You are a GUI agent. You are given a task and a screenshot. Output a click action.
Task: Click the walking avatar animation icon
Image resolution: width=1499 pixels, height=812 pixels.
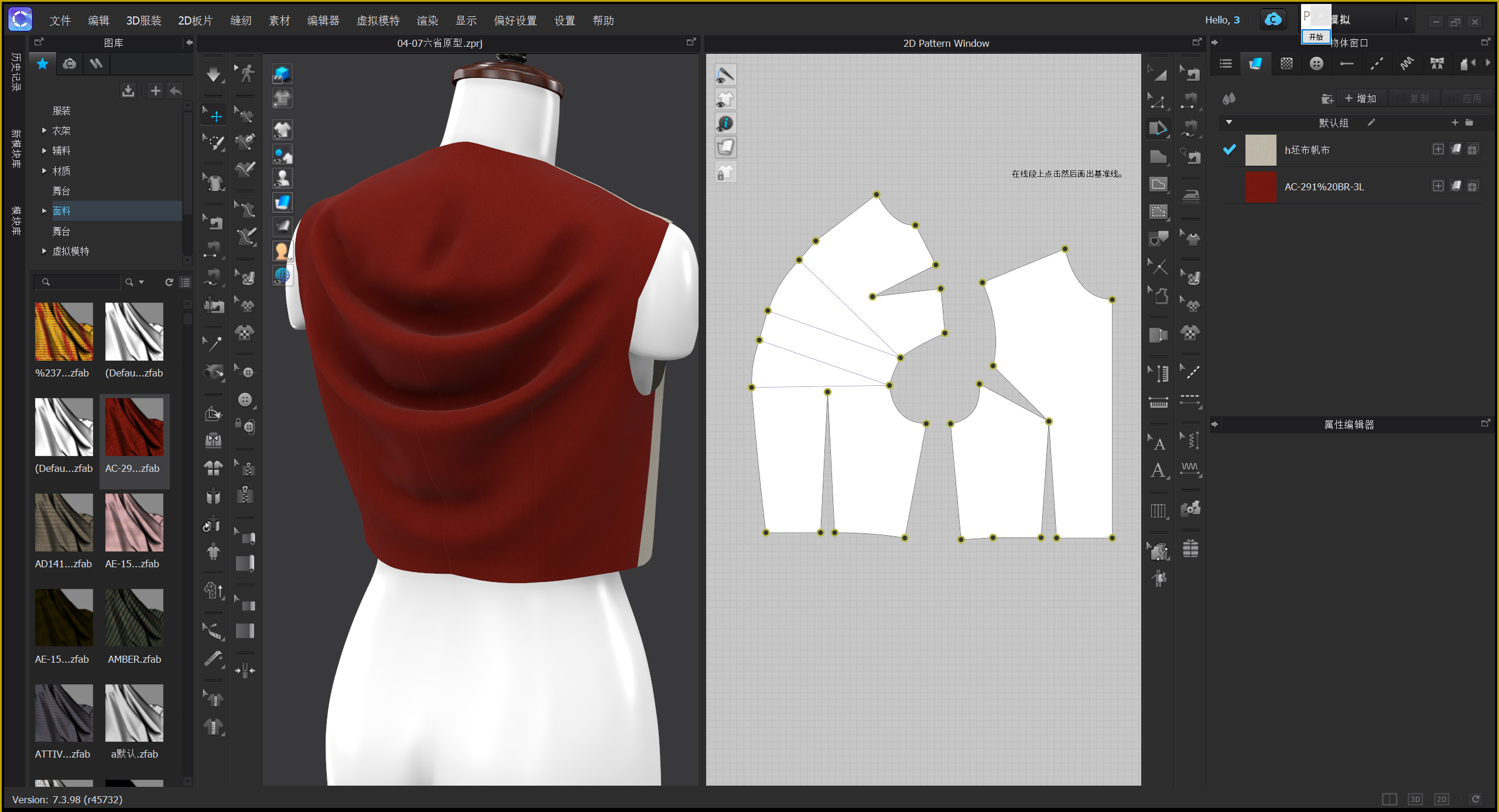pos(246,74)
